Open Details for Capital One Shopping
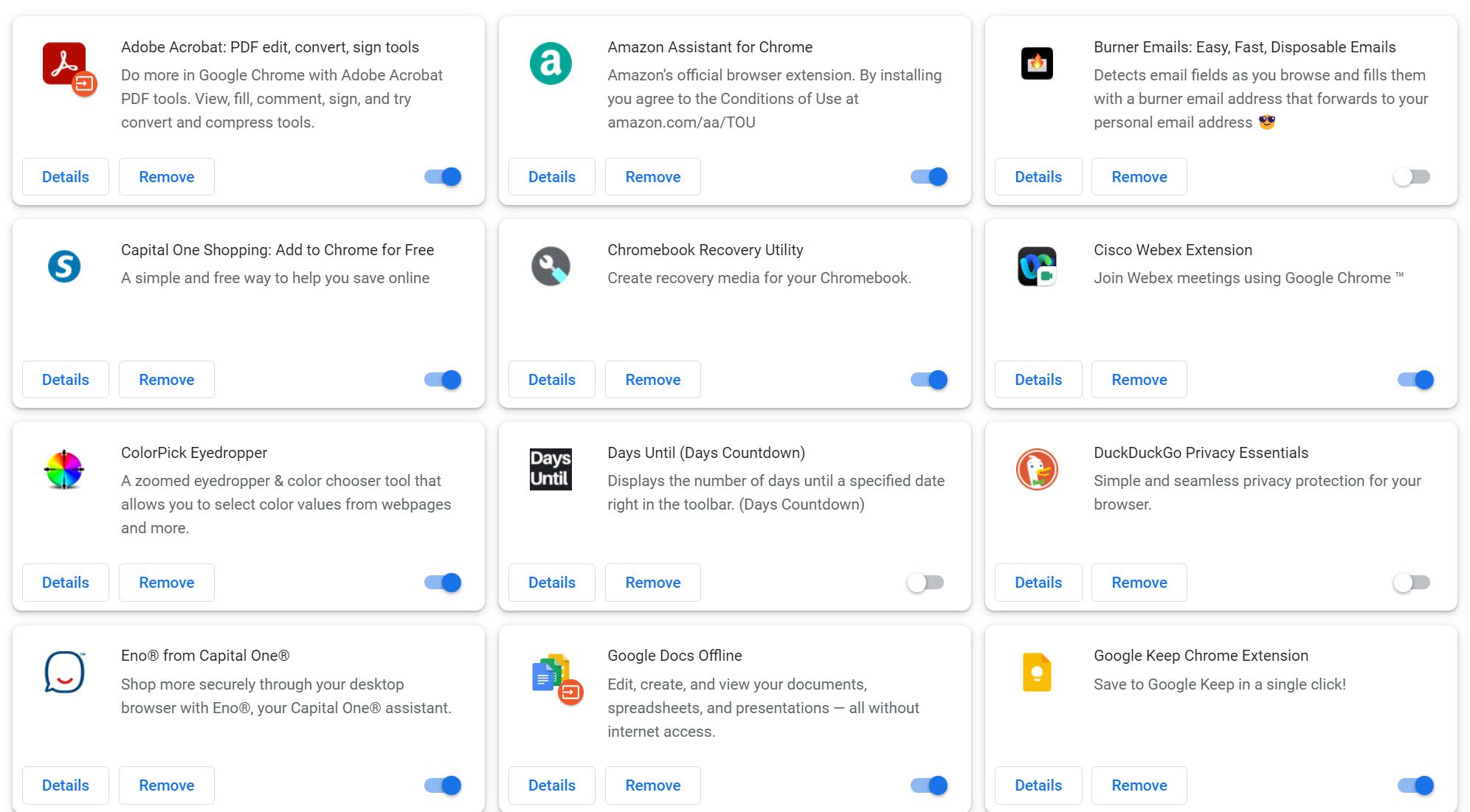 (66, 379)
